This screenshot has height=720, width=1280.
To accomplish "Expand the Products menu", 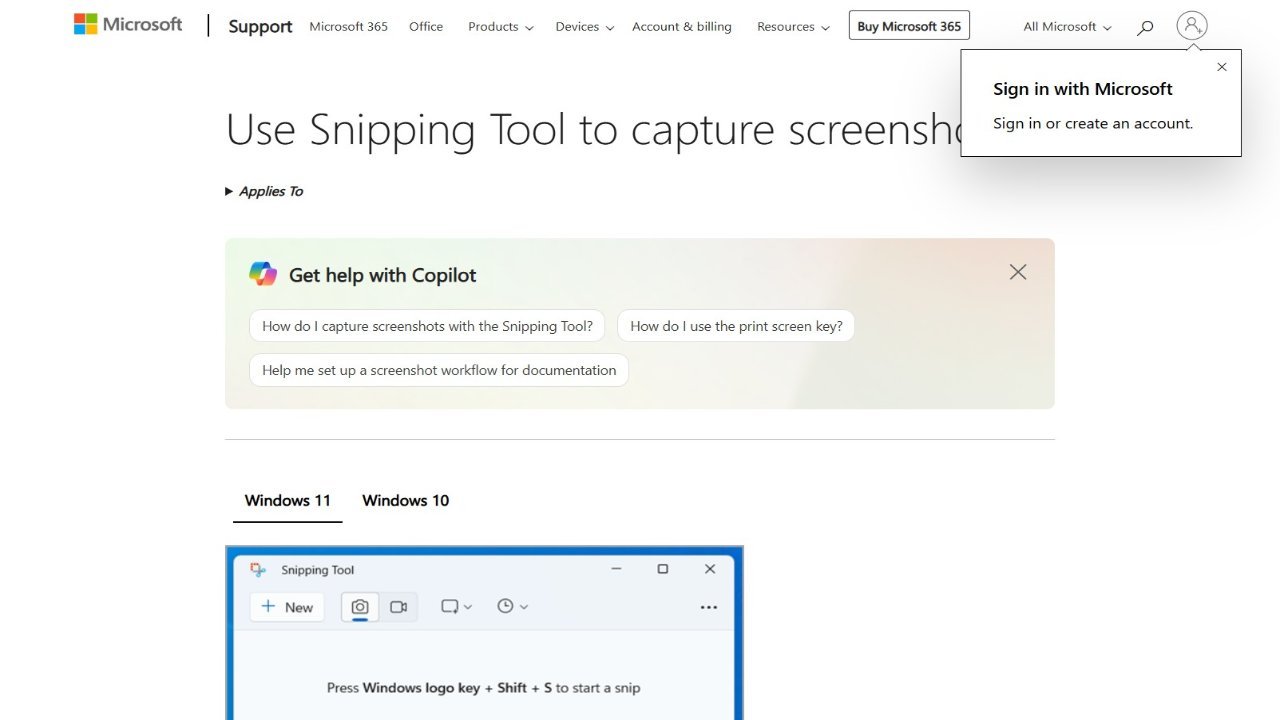I will coord(500,27).
